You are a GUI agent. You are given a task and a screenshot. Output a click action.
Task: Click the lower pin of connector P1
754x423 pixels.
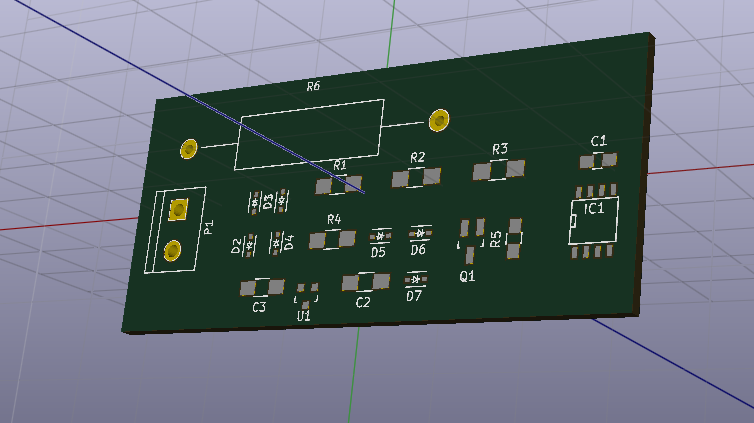point(172,249)
